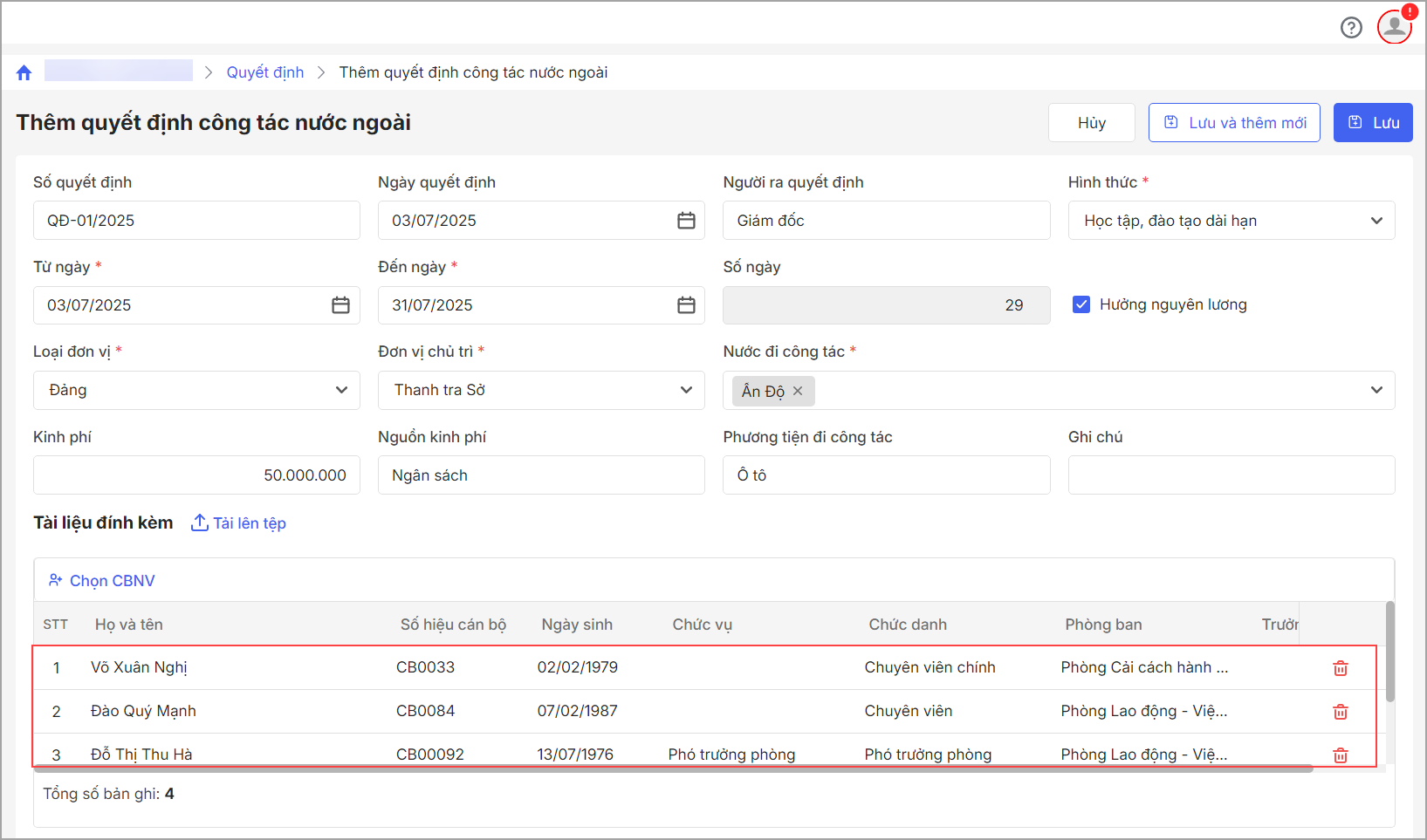Click Chọn CBNV to add staff
The height and width of the screenshot is (840, 1427).
tap(102, 581)
